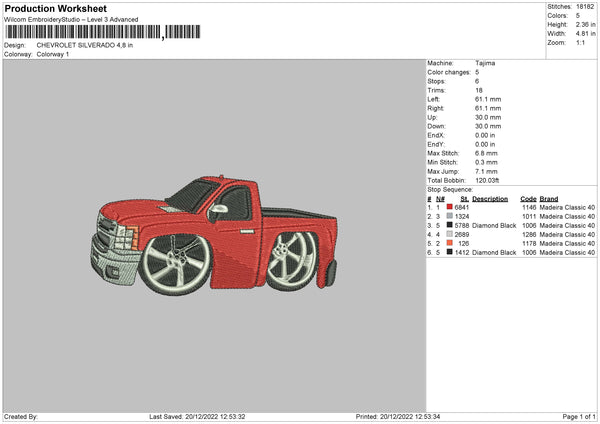Click the Machine value Tajima
Viewport: 600px width, 424px height.
[x=485, y=63]
